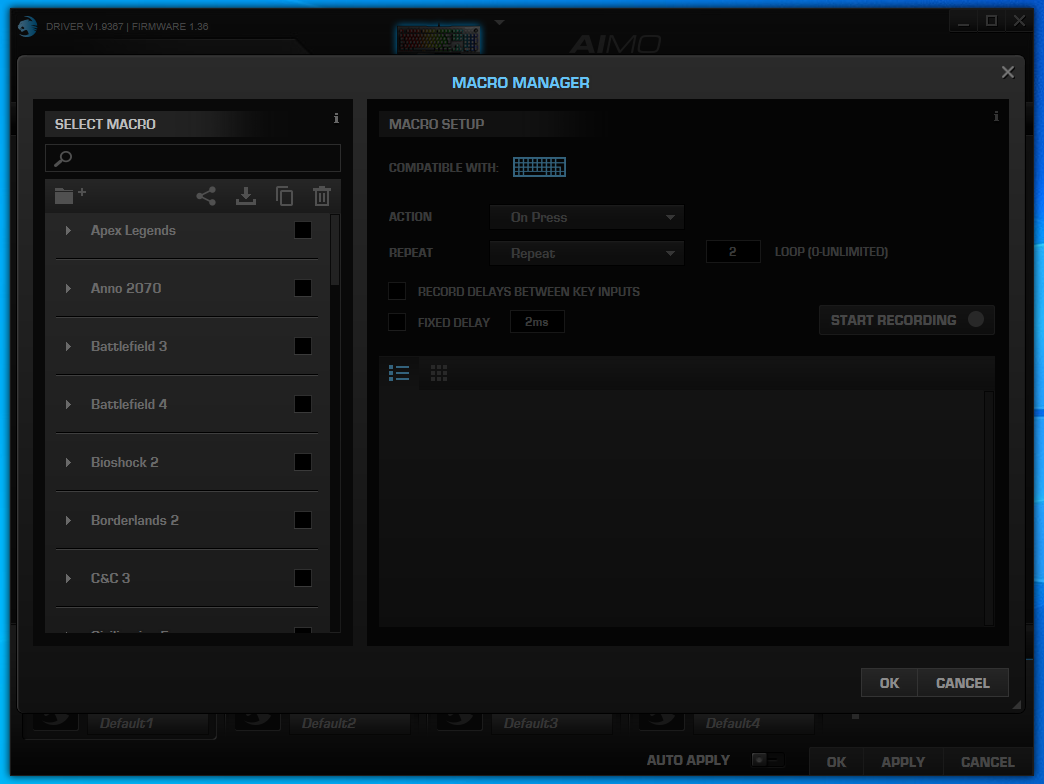The height and width of the screenshot is (784, 1044).
Task: Expand the Borderlands 2 folder
Action: click(x=68, y=520)
